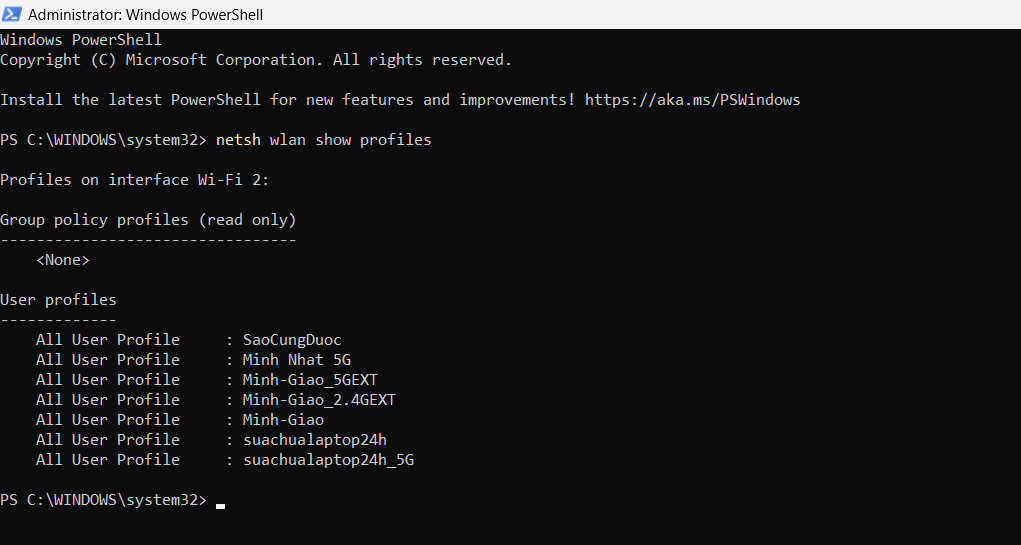
Task: Click the blinking cursor at the last prompt
Action: point(220,505)
